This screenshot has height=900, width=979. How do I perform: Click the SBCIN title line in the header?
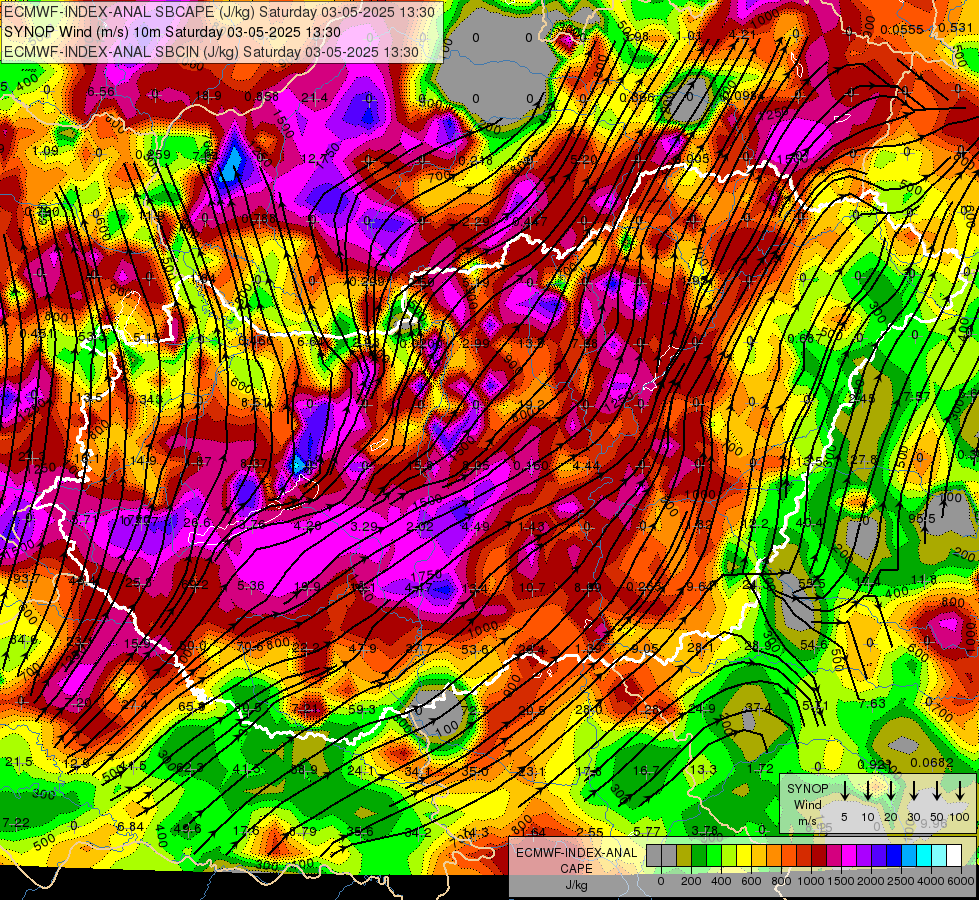211,52
